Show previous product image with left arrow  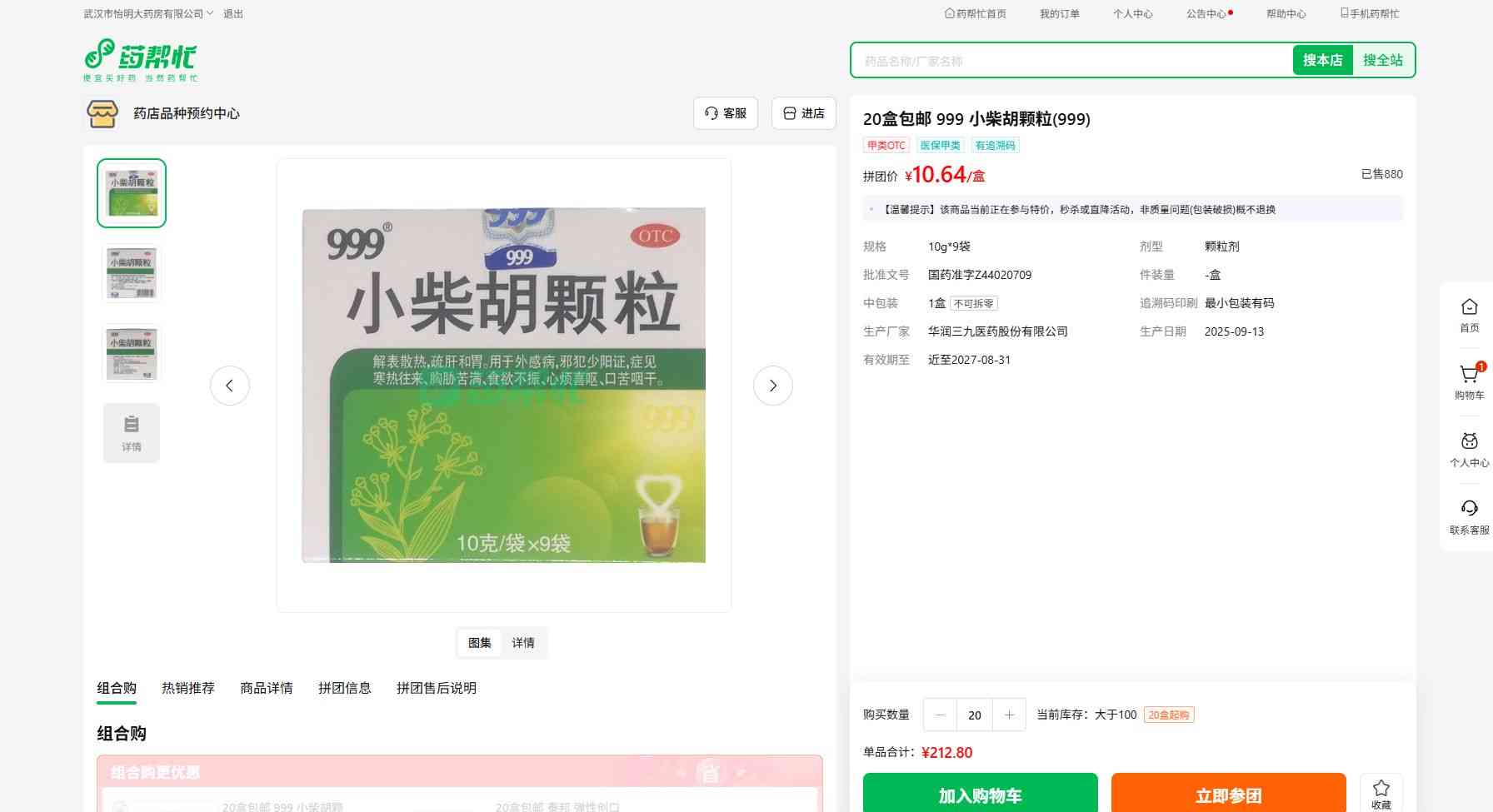pos(230,386)
